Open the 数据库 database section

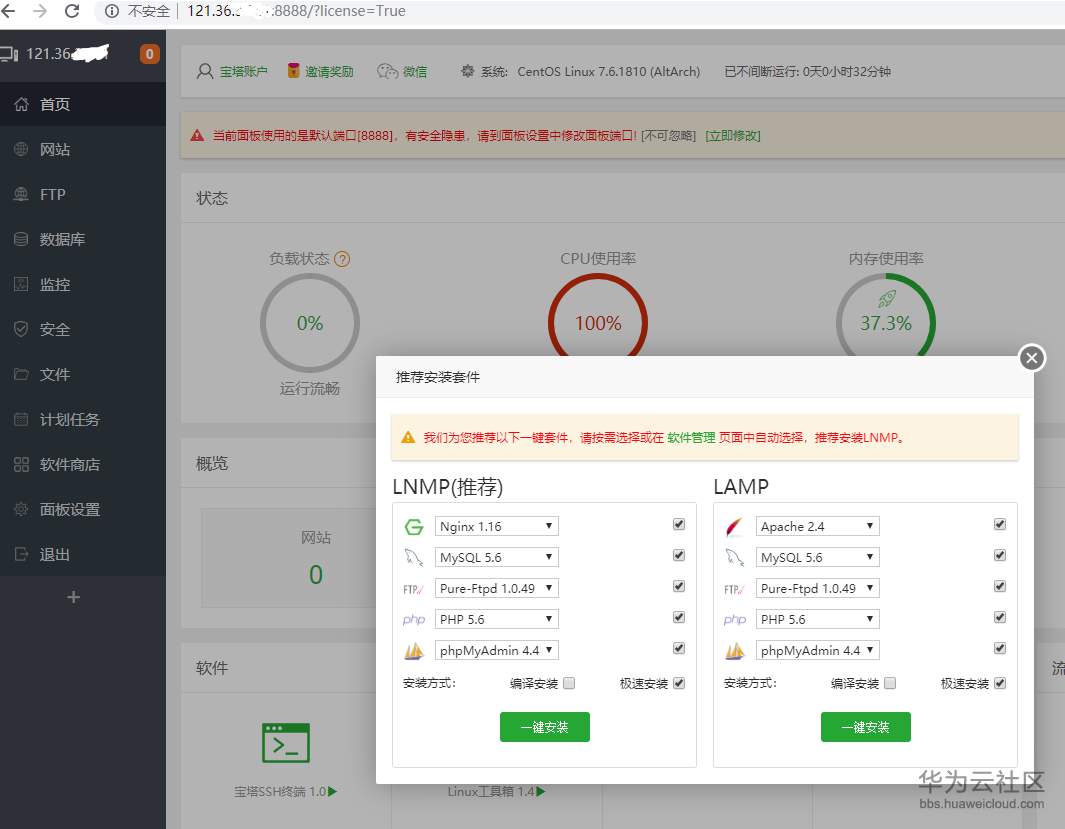click(x=83, y=239)
